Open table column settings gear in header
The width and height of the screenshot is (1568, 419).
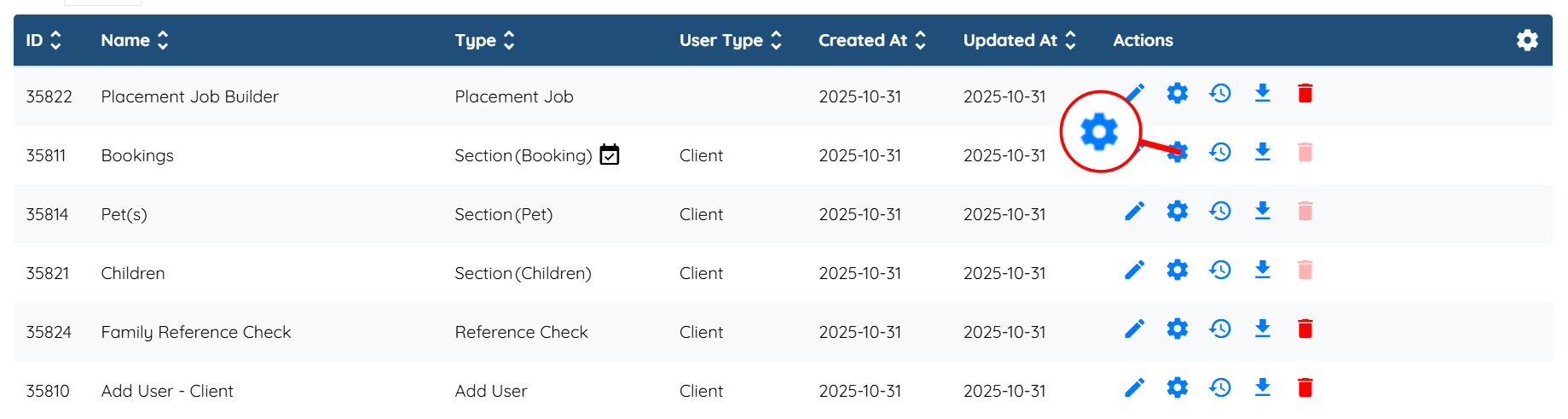[x=1527, y=40]
